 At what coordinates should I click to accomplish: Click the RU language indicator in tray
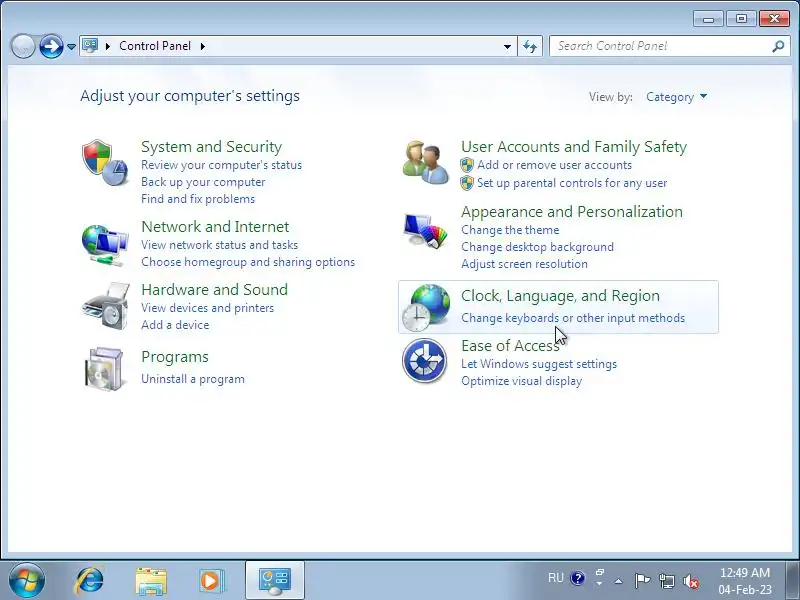click(556, 578)
